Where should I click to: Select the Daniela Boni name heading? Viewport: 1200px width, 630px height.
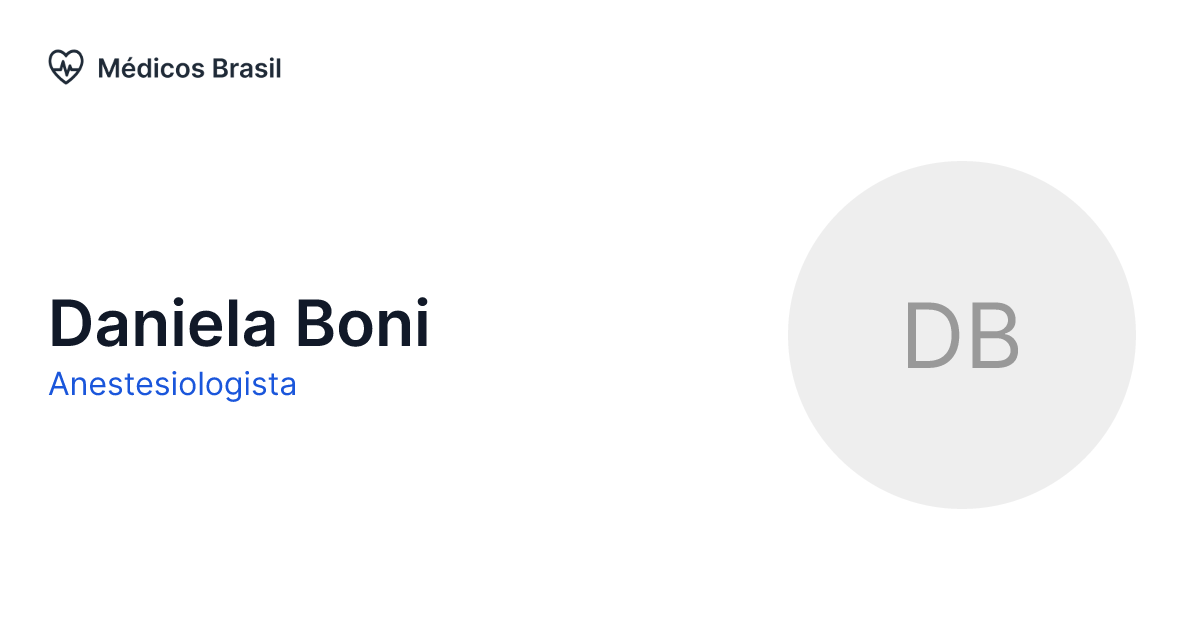click(x=239, y=323)
